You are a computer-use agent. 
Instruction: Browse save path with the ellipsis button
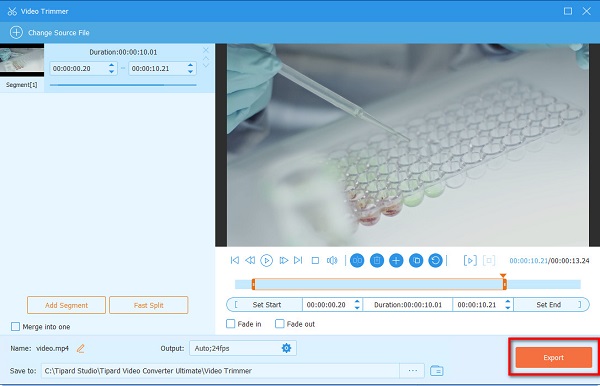click(x=412, y=371)
